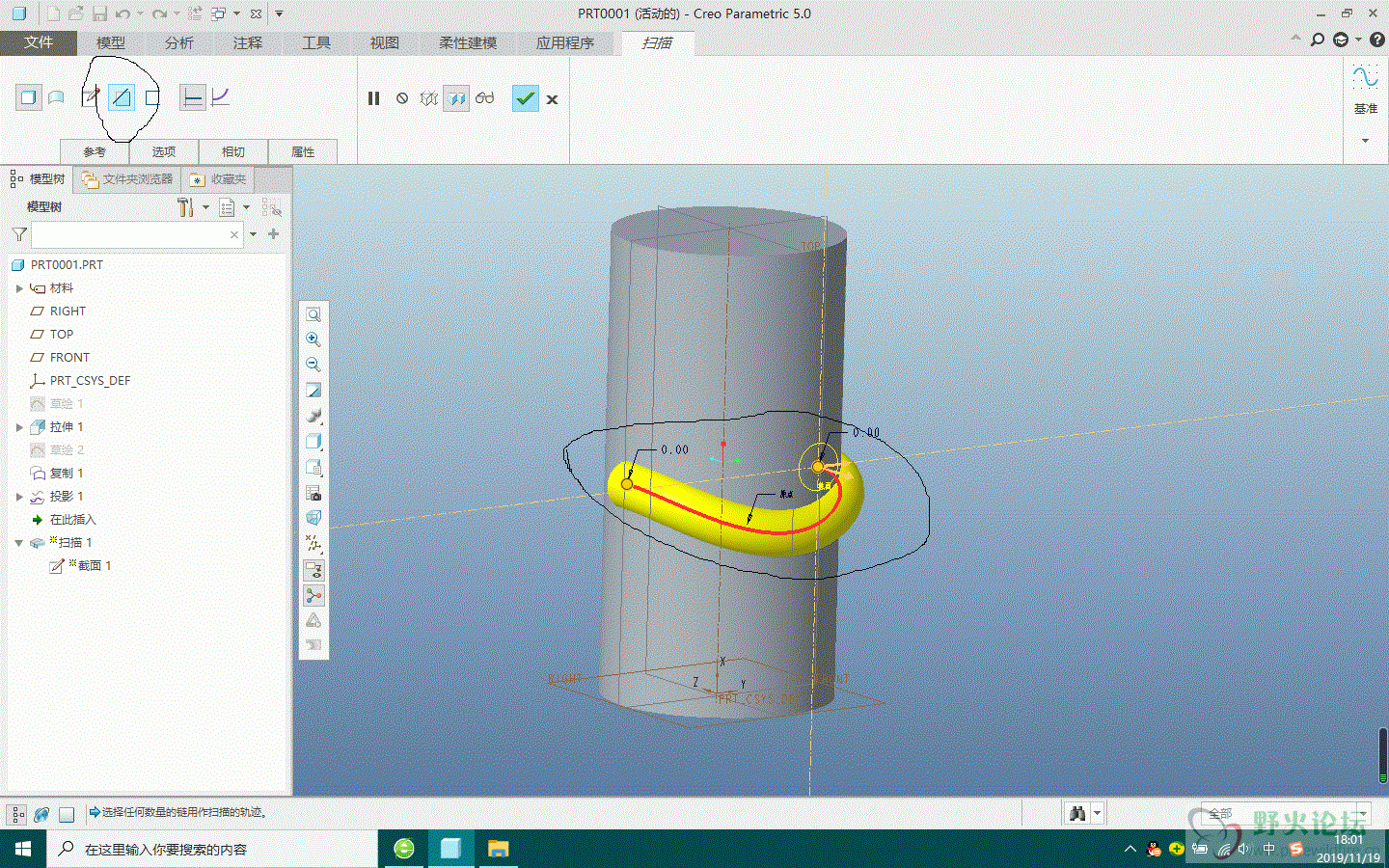The image size is (1389, 868).
Task: Accept the sweep with green checkmark
Action: pos(526,98)
